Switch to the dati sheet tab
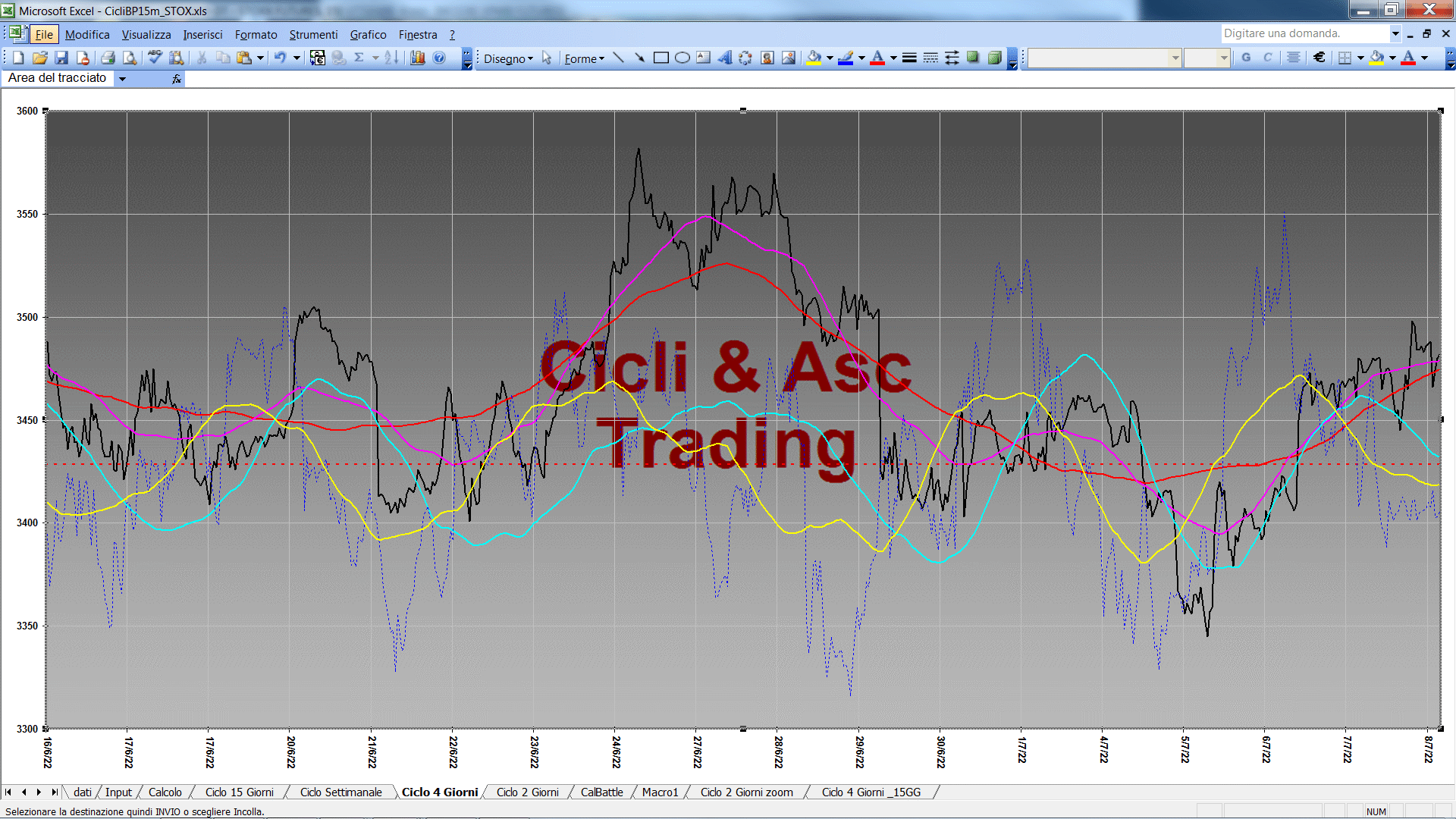 point(83,792)
